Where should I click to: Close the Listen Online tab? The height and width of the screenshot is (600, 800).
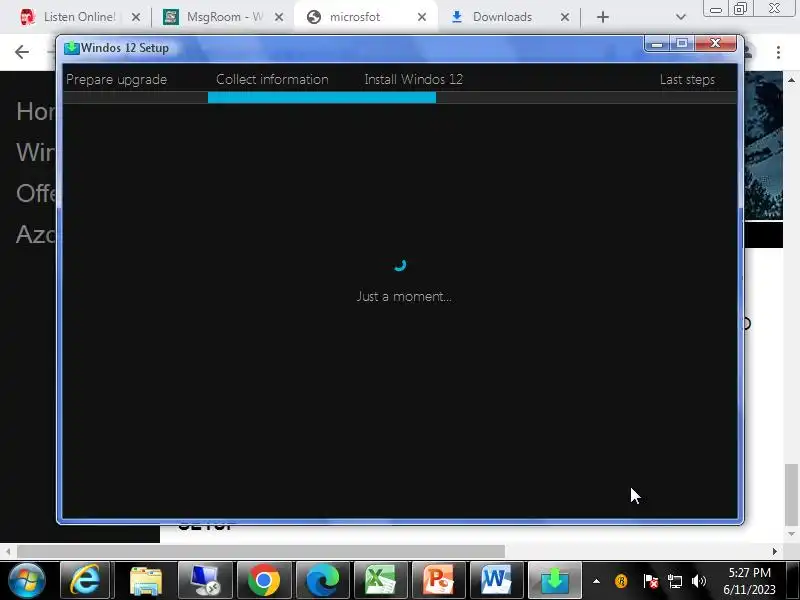coord(136,17)
